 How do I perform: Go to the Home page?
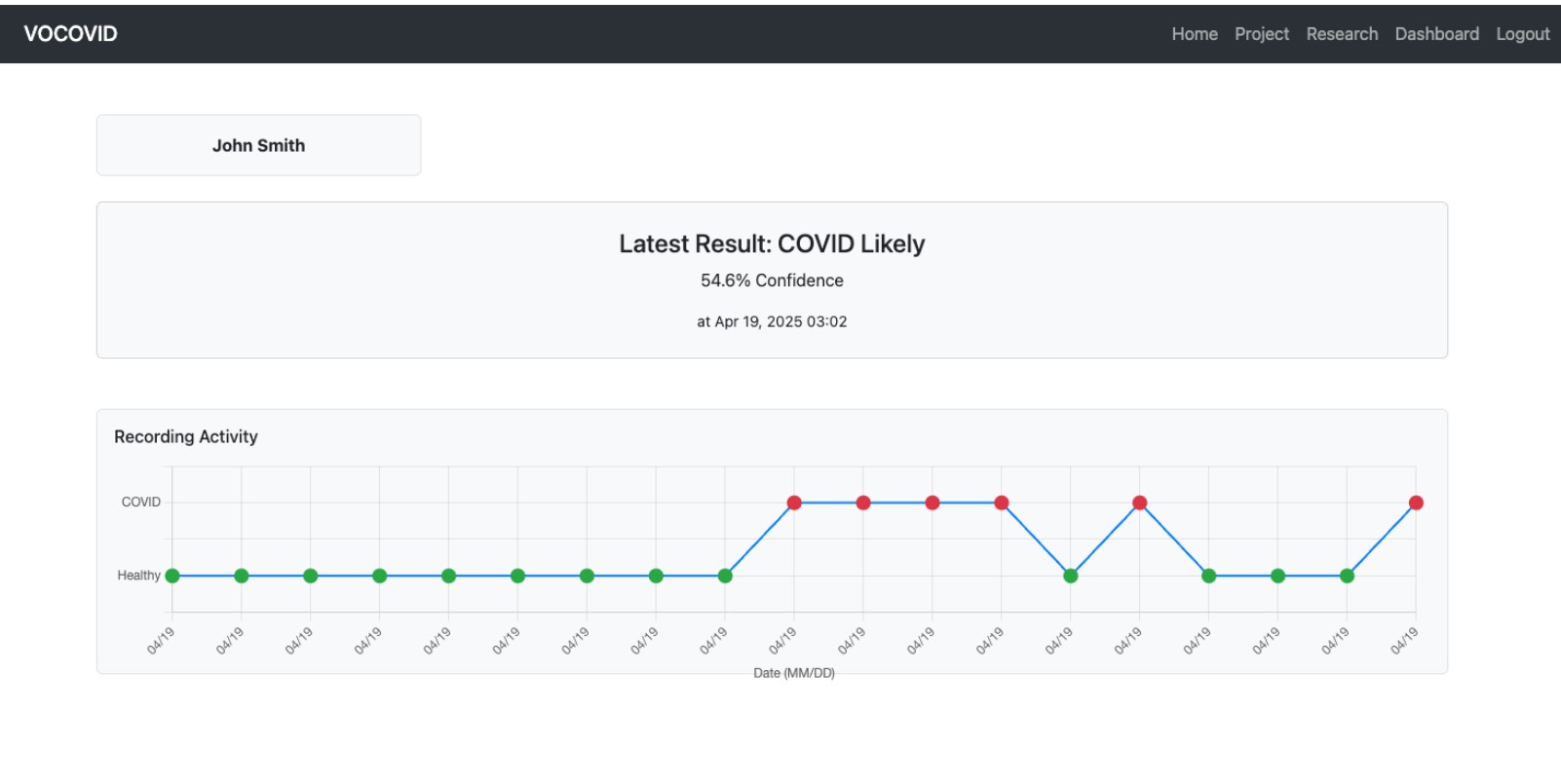pyautogui.click(x=1194, y=34)
